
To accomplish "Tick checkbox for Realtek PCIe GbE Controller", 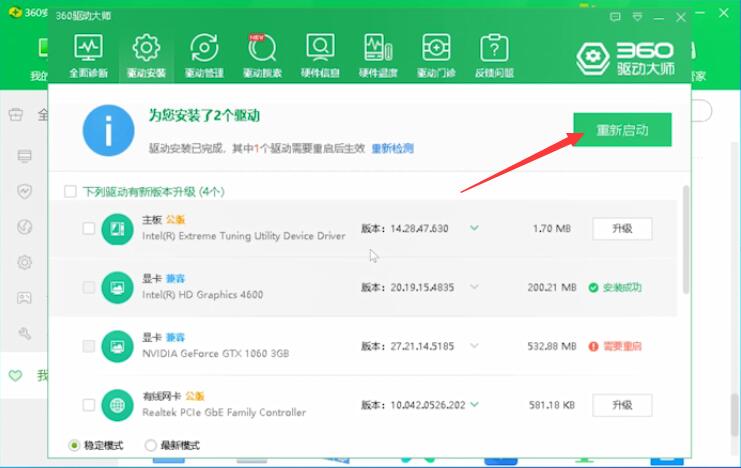I will [88, 405].
